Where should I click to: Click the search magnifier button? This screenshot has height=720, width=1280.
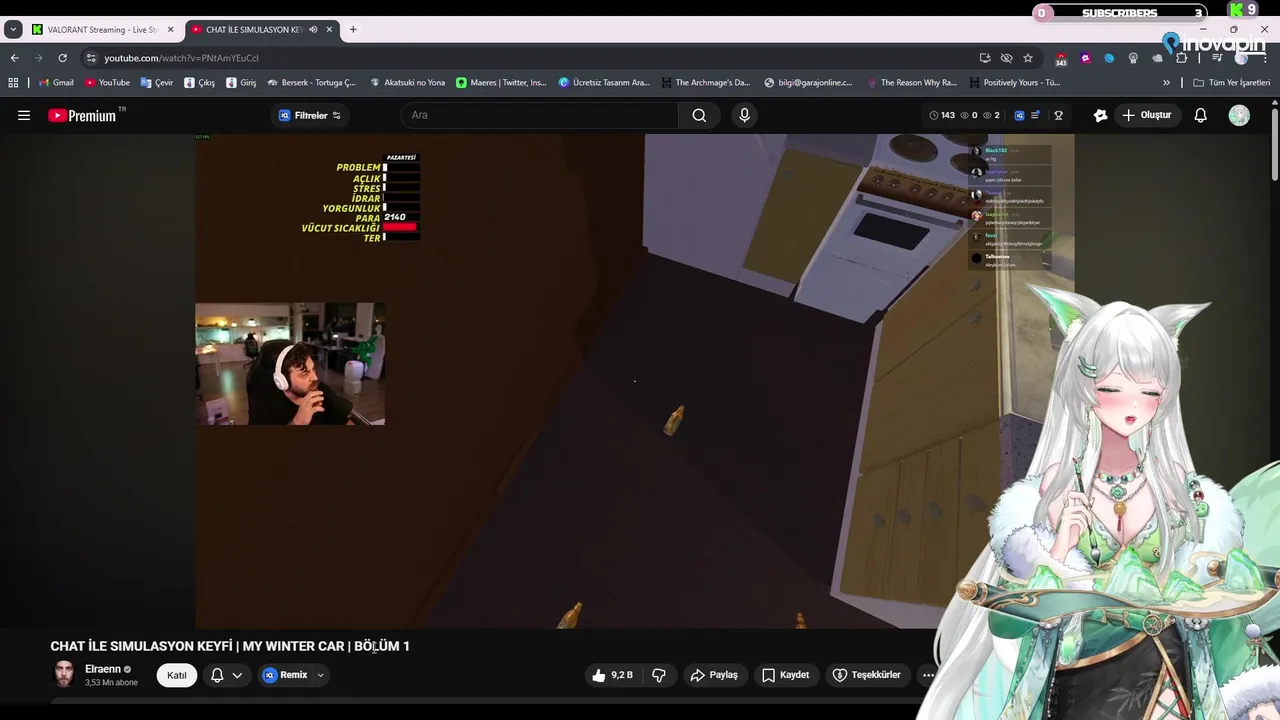tap(699, 115)
